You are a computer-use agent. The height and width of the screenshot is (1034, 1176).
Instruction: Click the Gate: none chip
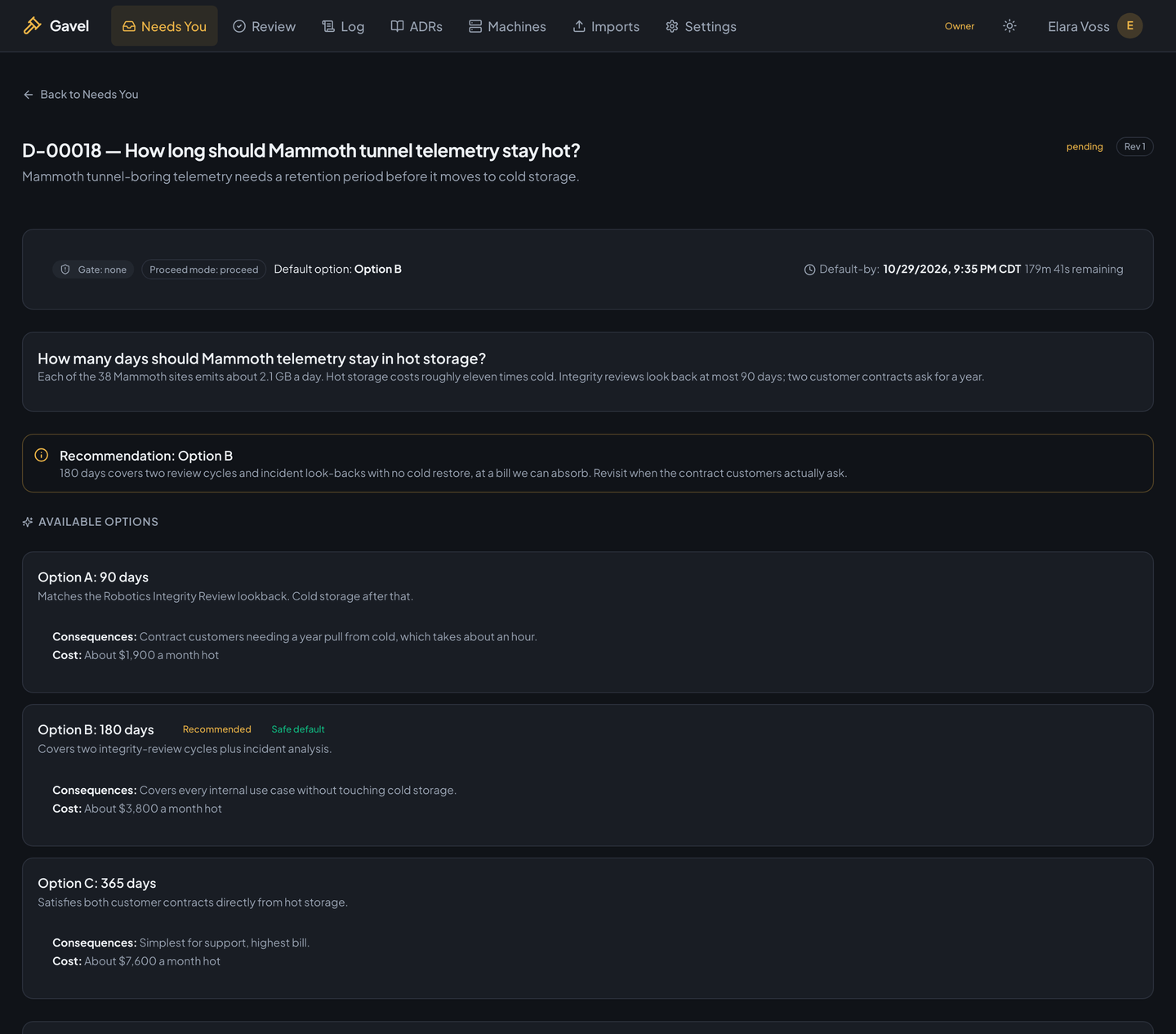[x=94, y=270]
